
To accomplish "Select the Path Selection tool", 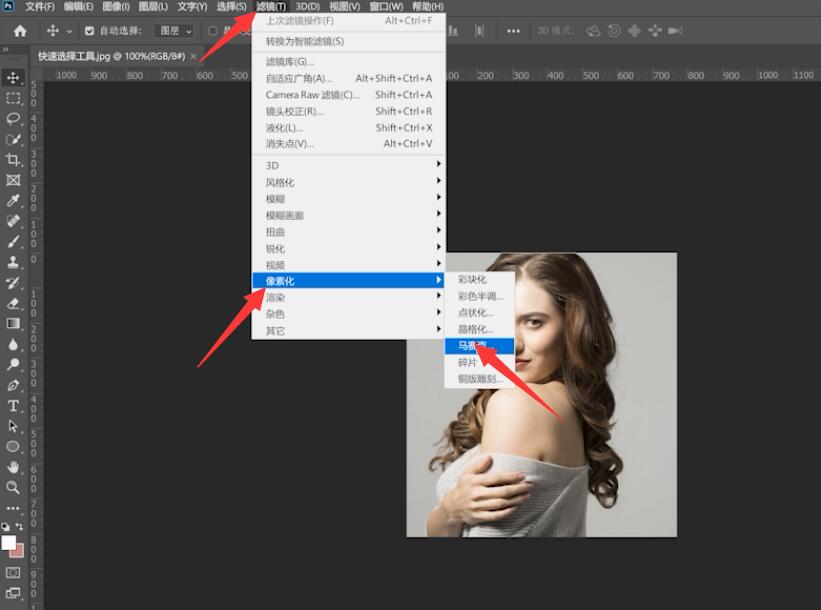I will (13, 426).
